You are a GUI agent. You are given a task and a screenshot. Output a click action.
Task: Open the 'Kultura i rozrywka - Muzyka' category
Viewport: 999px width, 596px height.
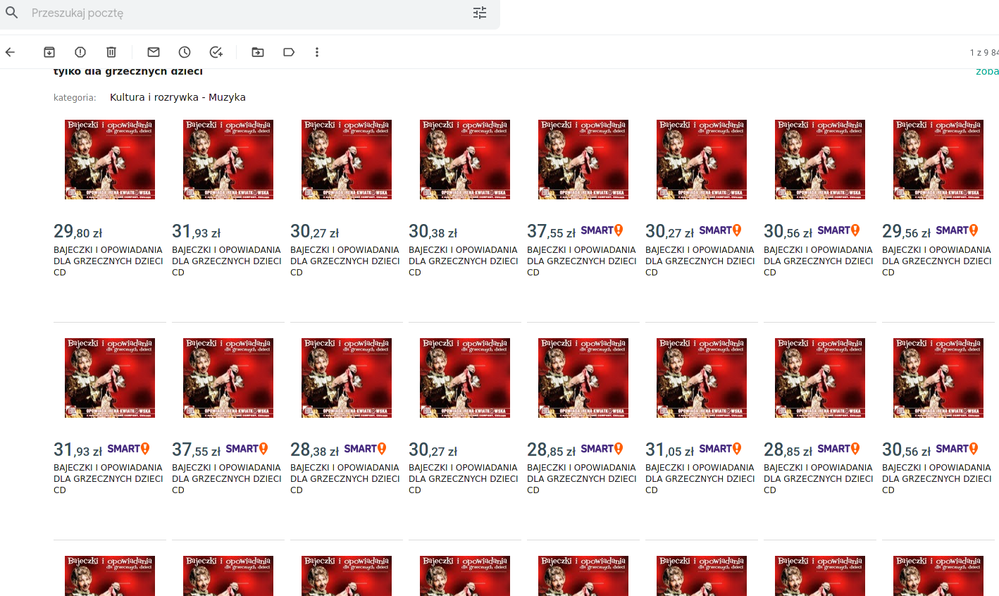178,98
